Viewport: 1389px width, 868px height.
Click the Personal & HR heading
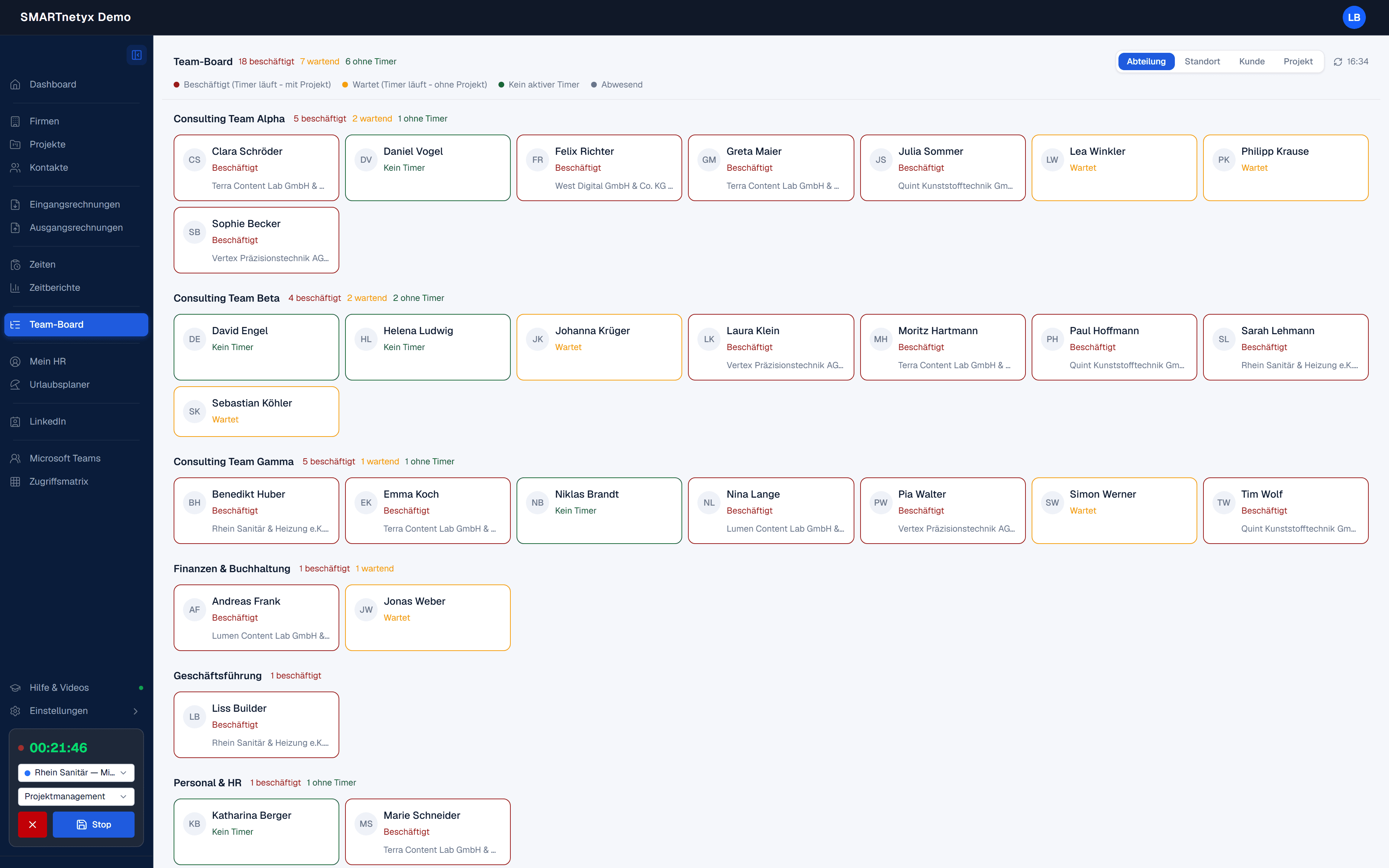(207, 782)
